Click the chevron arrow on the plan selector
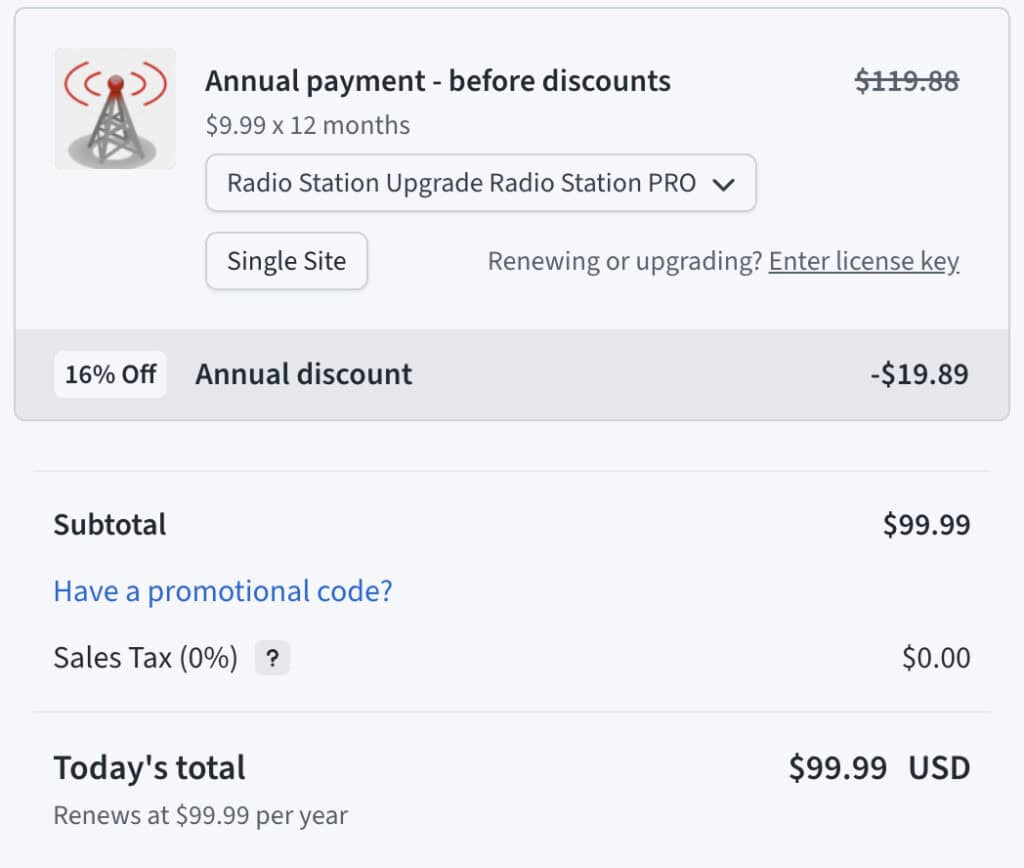Screen dimensions: 1024x868 (x=723, y=184)
